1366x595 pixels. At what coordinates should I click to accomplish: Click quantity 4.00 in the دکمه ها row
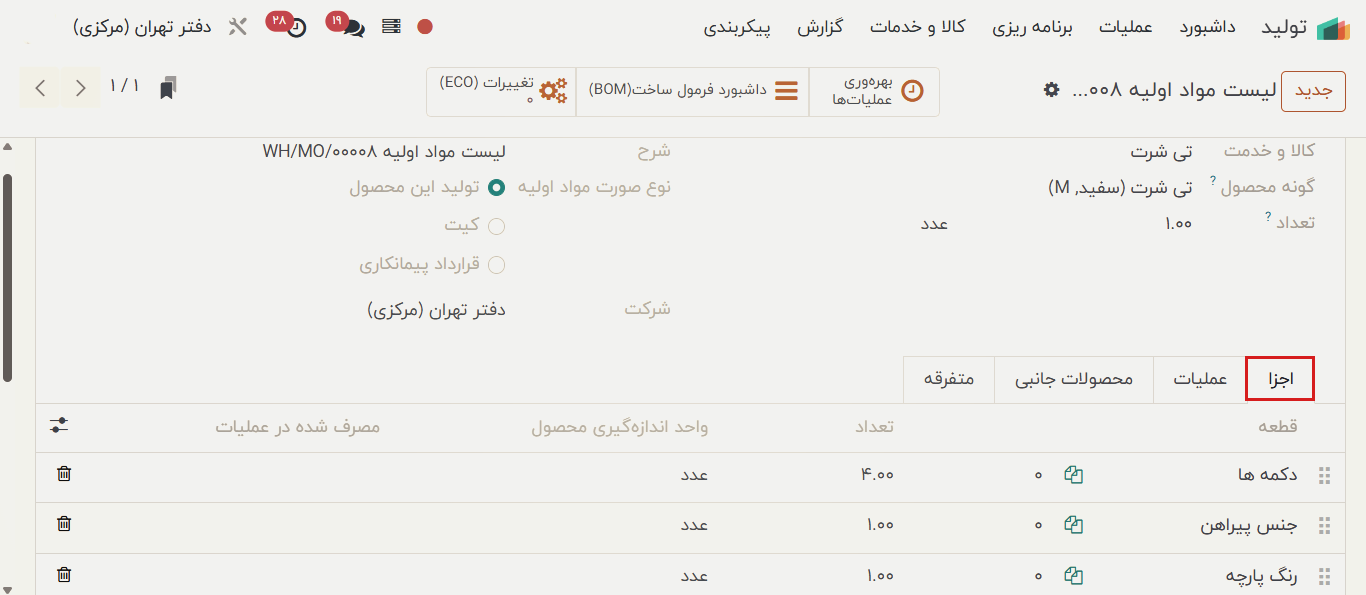(876, 475)
